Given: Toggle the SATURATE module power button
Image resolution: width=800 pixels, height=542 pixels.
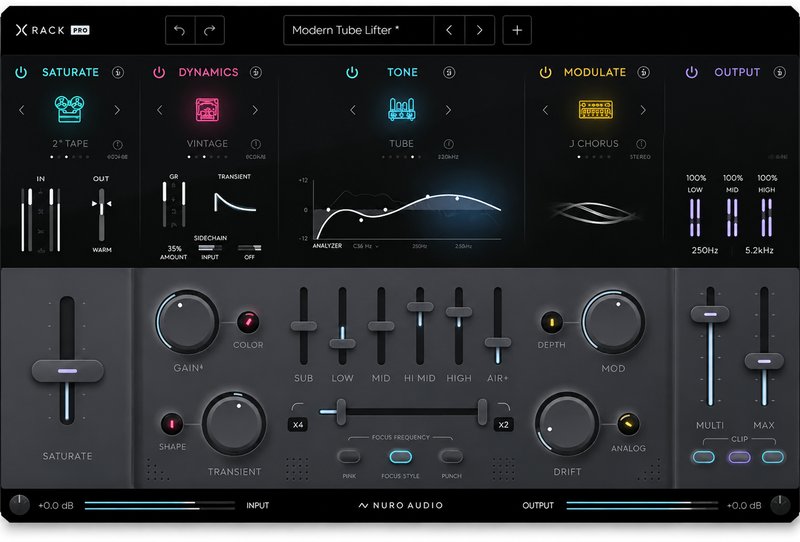Looking at the screenshot, I should (x=21, y=72).
